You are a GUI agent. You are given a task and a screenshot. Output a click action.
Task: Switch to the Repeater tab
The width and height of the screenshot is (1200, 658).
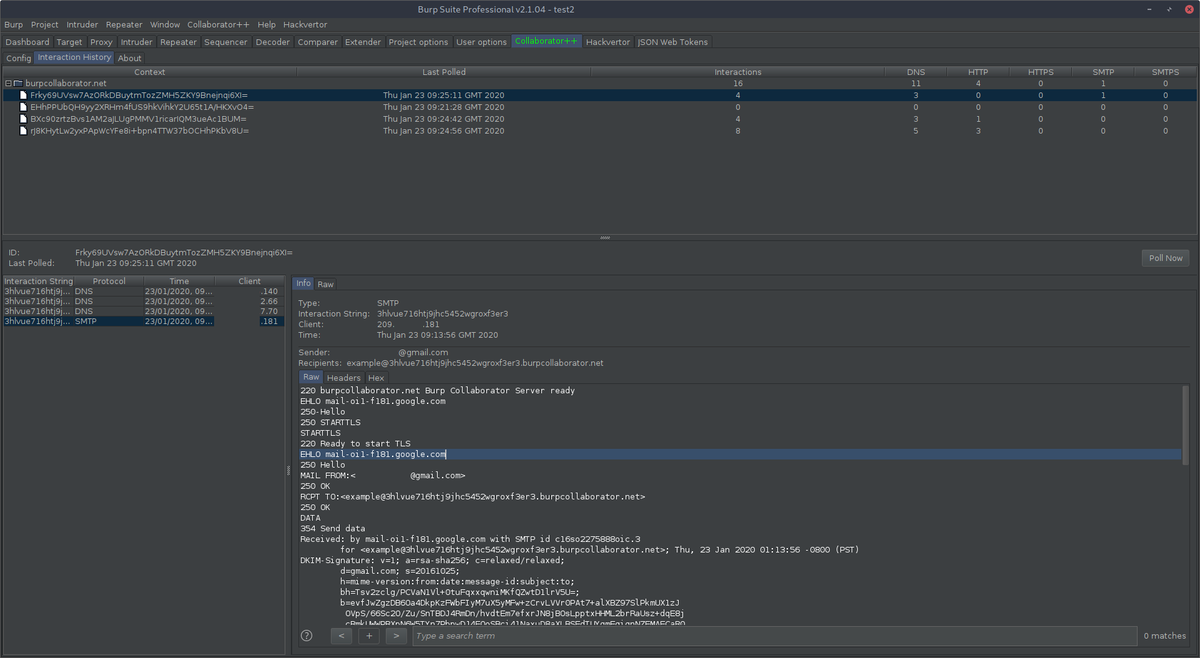tap(179, 42)
